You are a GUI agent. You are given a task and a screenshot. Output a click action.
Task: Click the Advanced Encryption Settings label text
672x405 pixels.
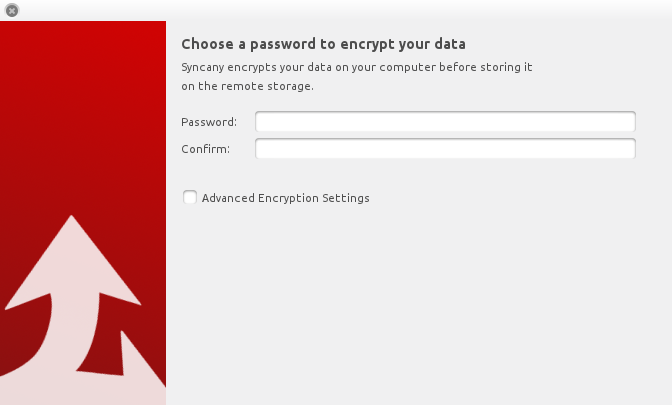tap(285, 198)
